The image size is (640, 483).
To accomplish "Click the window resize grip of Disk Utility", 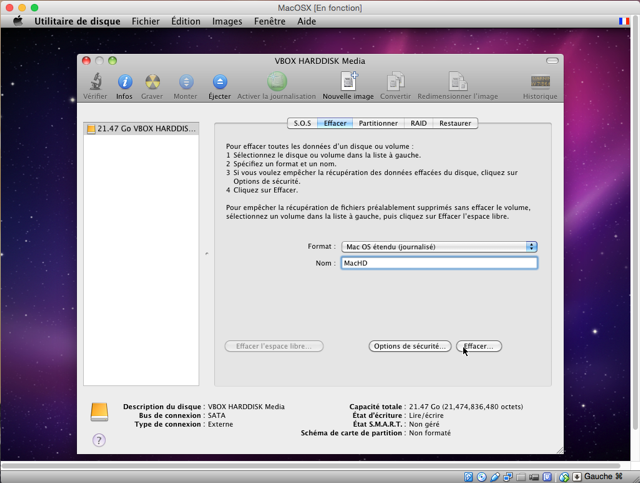I will tap(560, 450).
